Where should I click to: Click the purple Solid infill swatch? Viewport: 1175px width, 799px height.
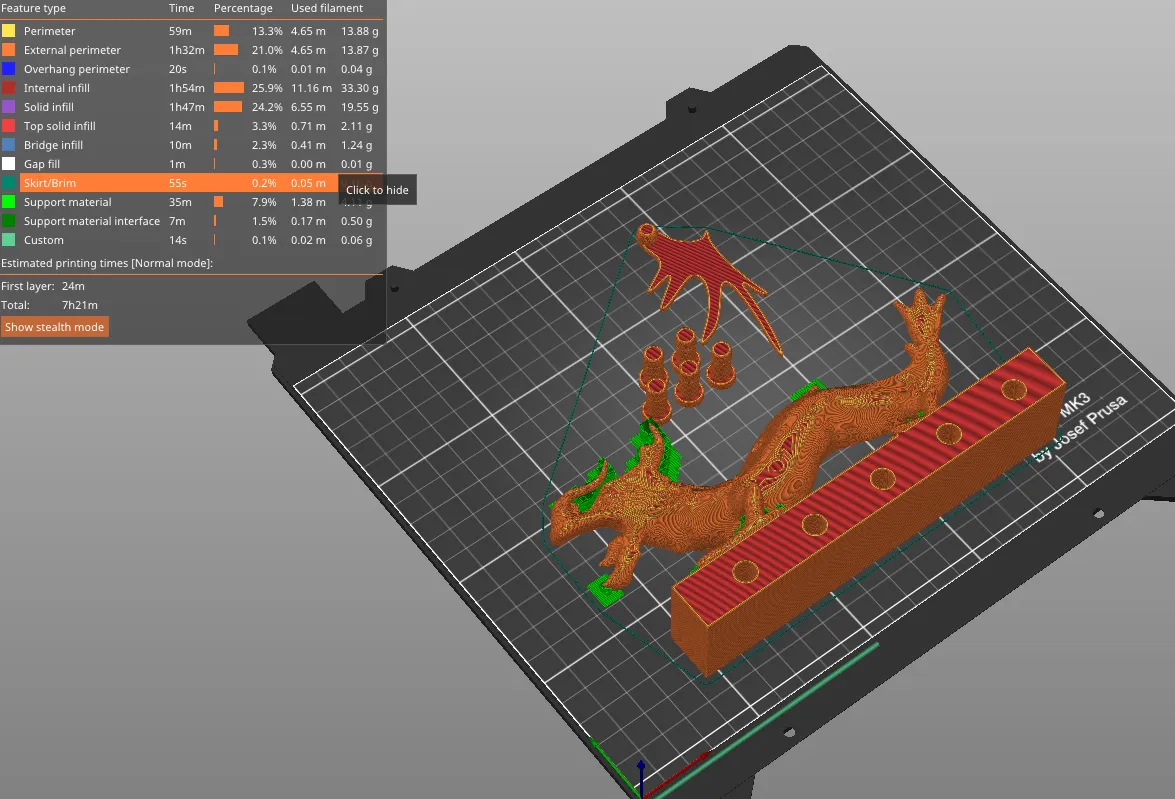[8, 107]
